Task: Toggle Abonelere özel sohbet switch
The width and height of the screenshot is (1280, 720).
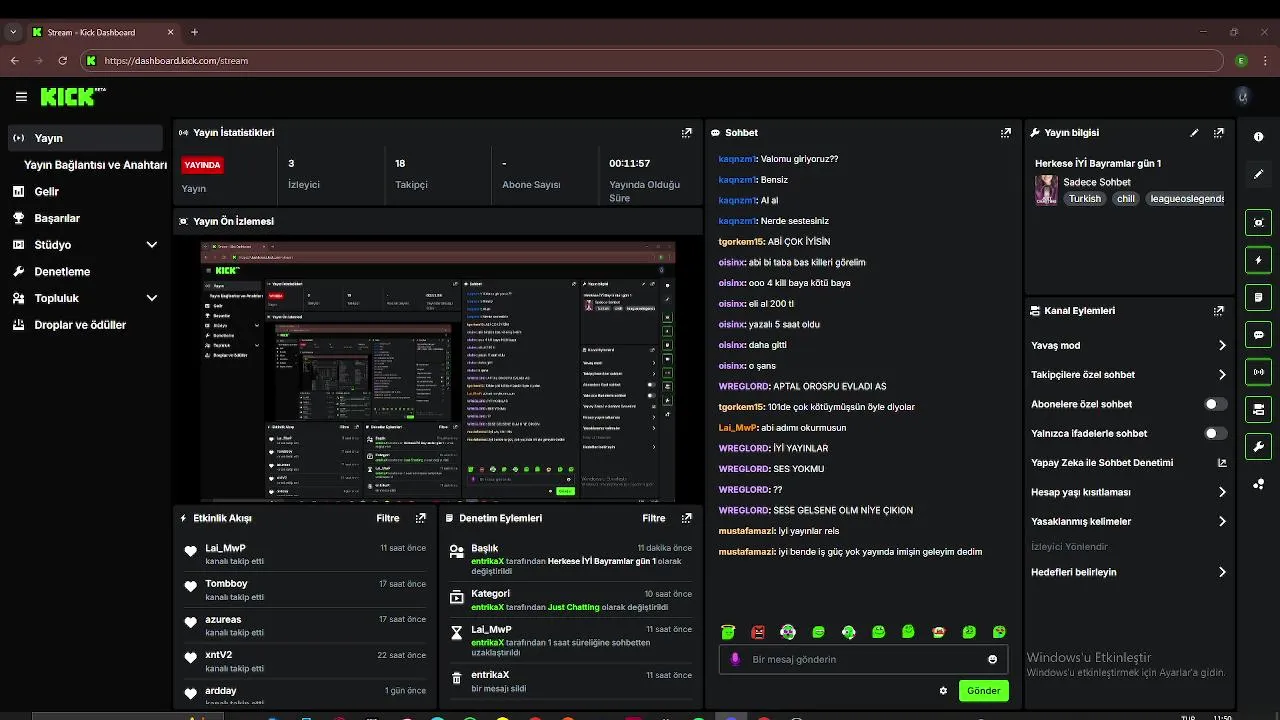Action: [1215, 404]
